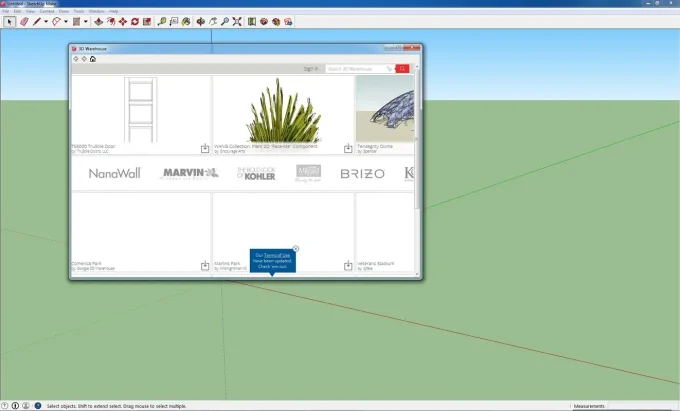Dismiss the Terms of Use popup

point(296,248)
